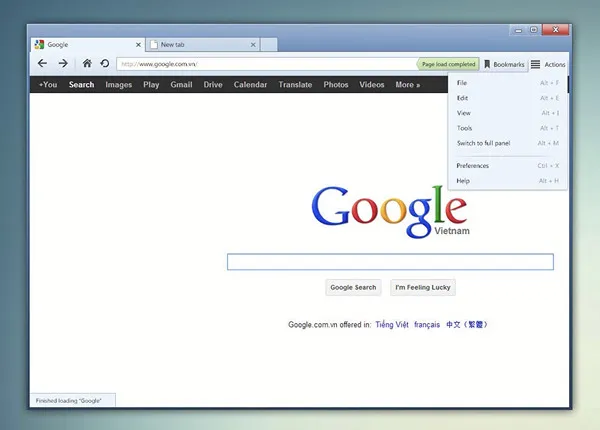Close the New tab
Screen dimensions: 600x430
click(x=253, y=44)
